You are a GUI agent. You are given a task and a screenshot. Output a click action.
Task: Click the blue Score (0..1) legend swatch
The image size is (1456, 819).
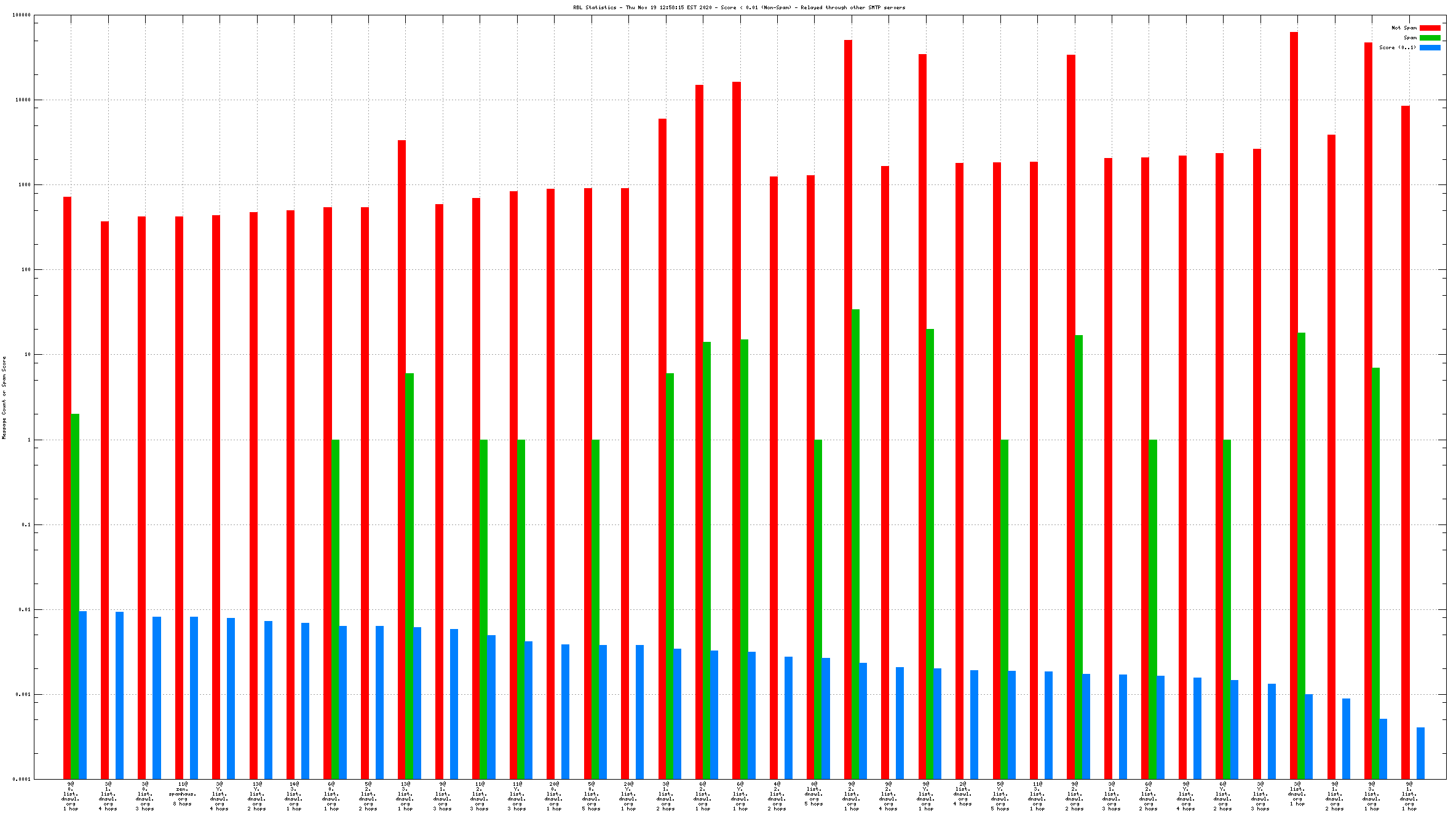(1430, 47)
